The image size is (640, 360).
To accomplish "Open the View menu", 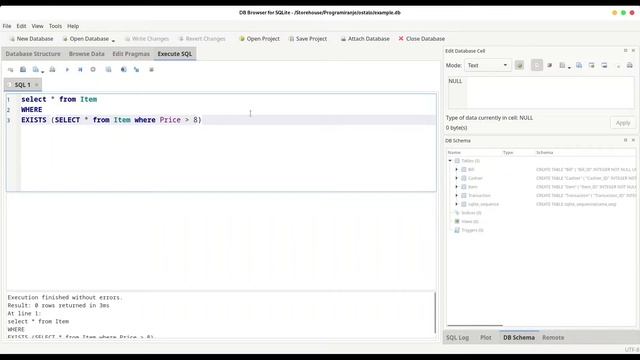I will point(38,26).
